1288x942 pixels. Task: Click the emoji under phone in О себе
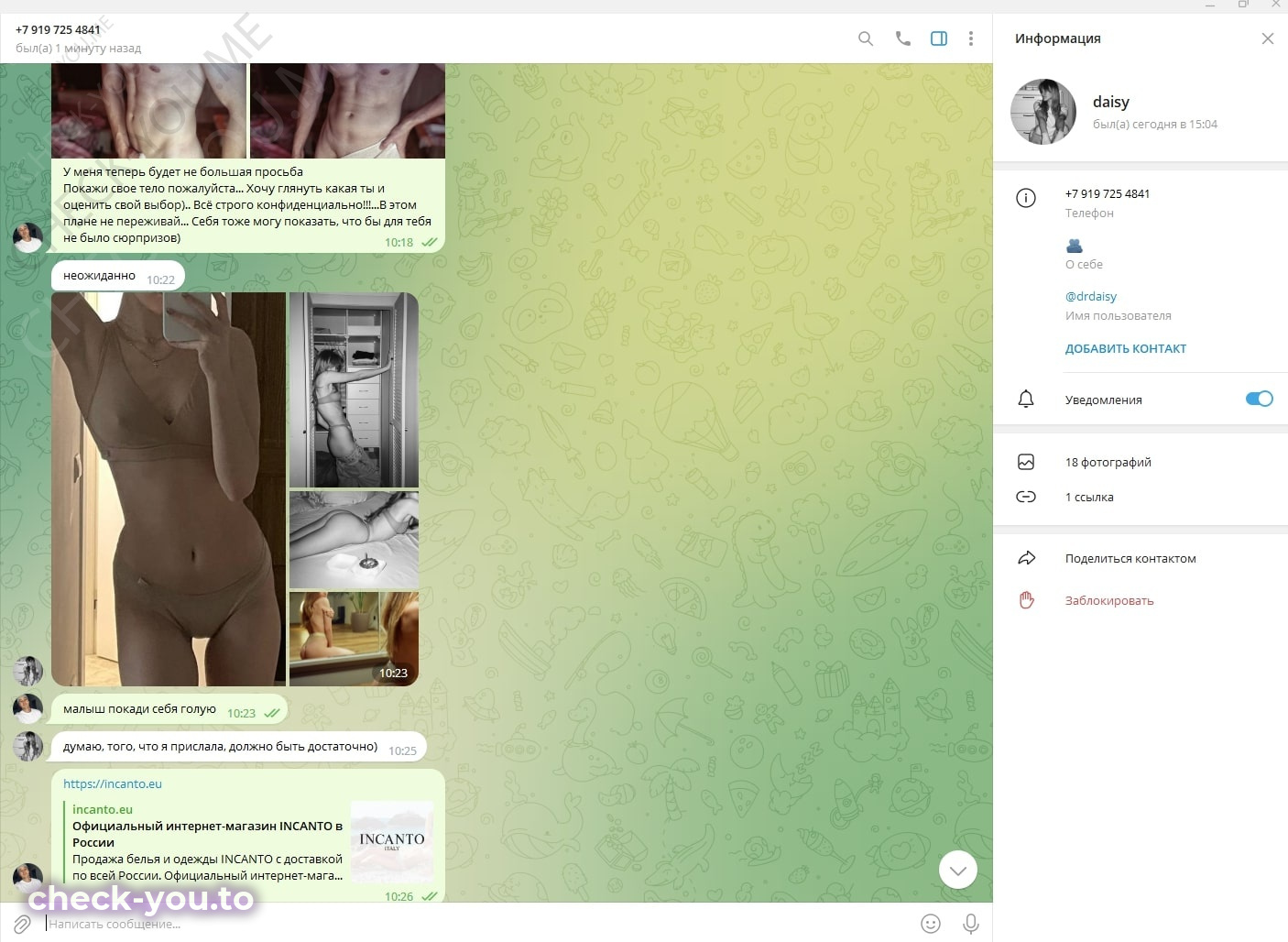coord(1075,246)
